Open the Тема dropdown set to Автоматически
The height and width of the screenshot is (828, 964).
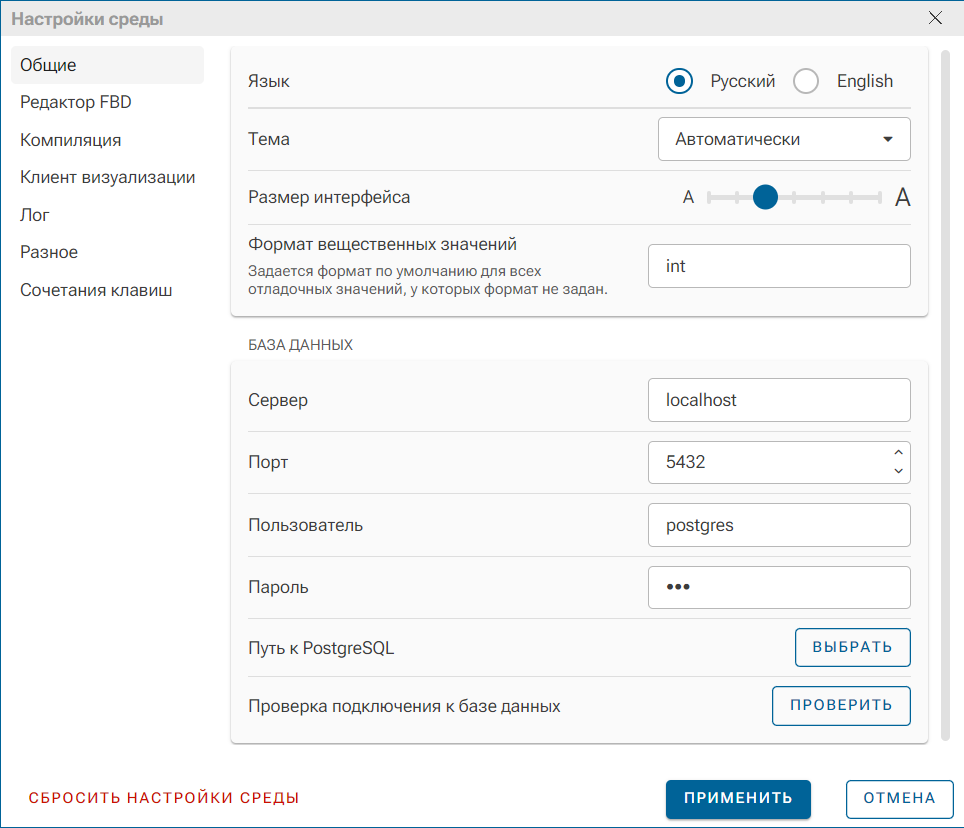click(784, 140)
